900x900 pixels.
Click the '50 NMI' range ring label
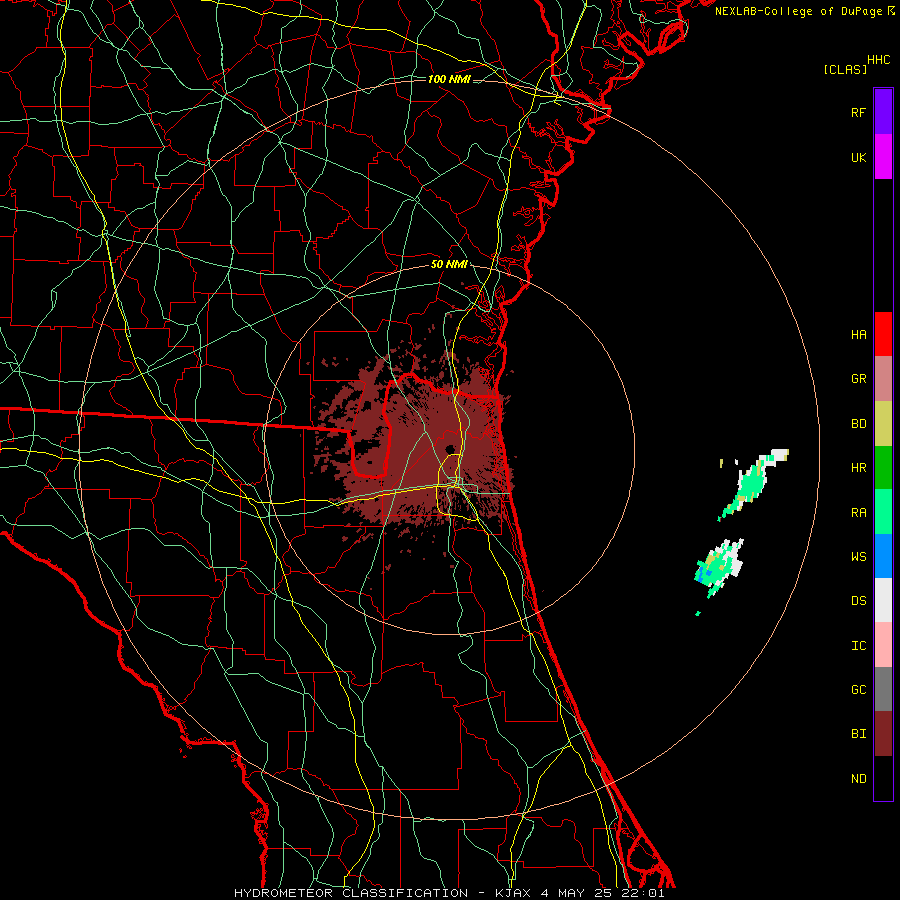pos(449,265)
